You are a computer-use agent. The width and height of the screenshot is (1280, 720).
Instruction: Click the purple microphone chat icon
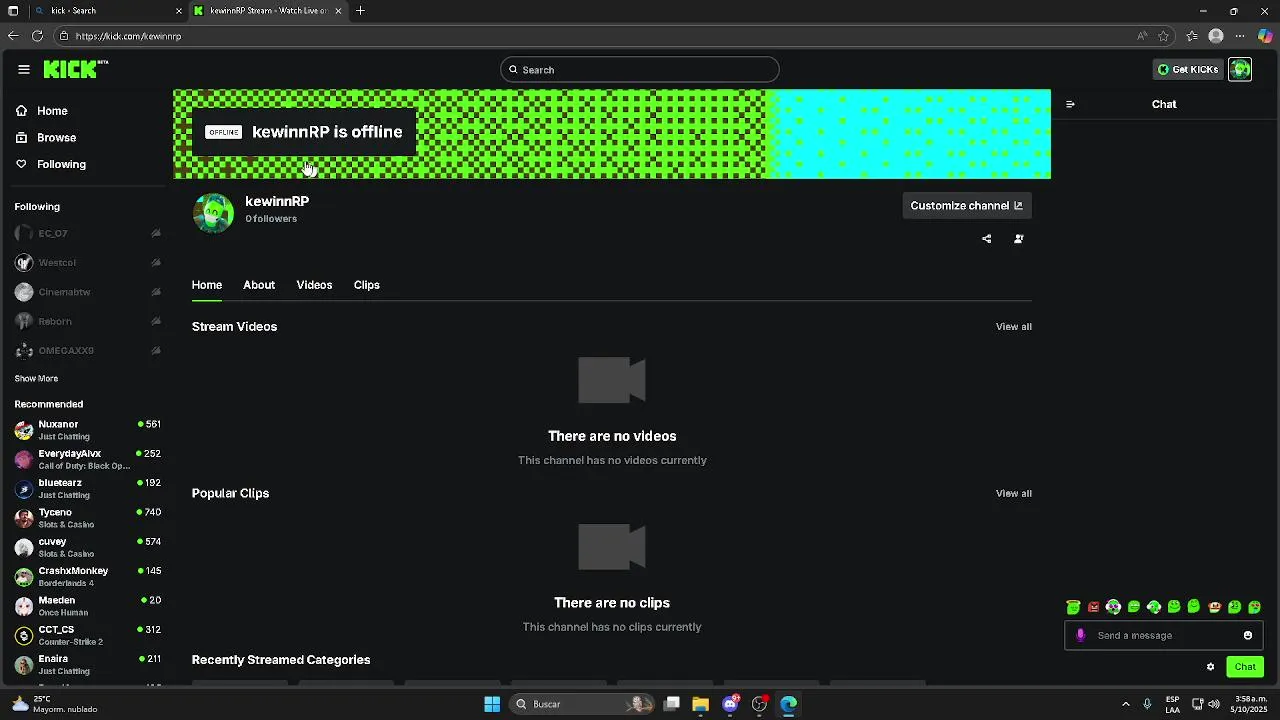pyautogui.click(x=1080, y=635)
